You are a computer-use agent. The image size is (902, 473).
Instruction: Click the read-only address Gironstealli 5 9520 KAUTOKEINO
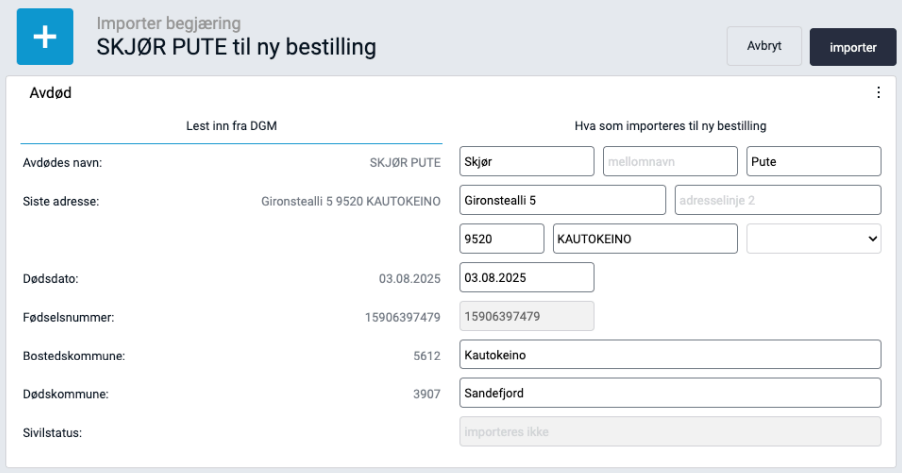351,201
